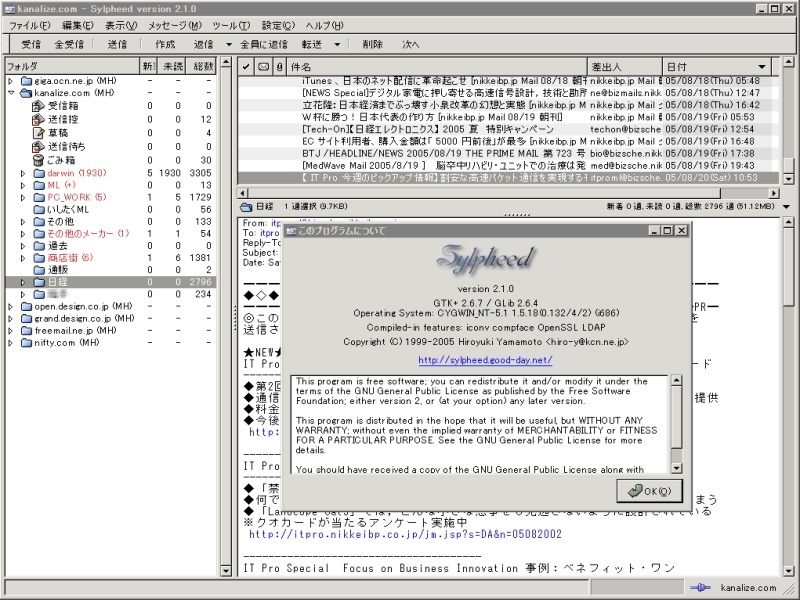Image resolution: width=800 pixels, height=600 pixels.
Task: Click the その他 folder icon
Action: click(x=39, y=222)
